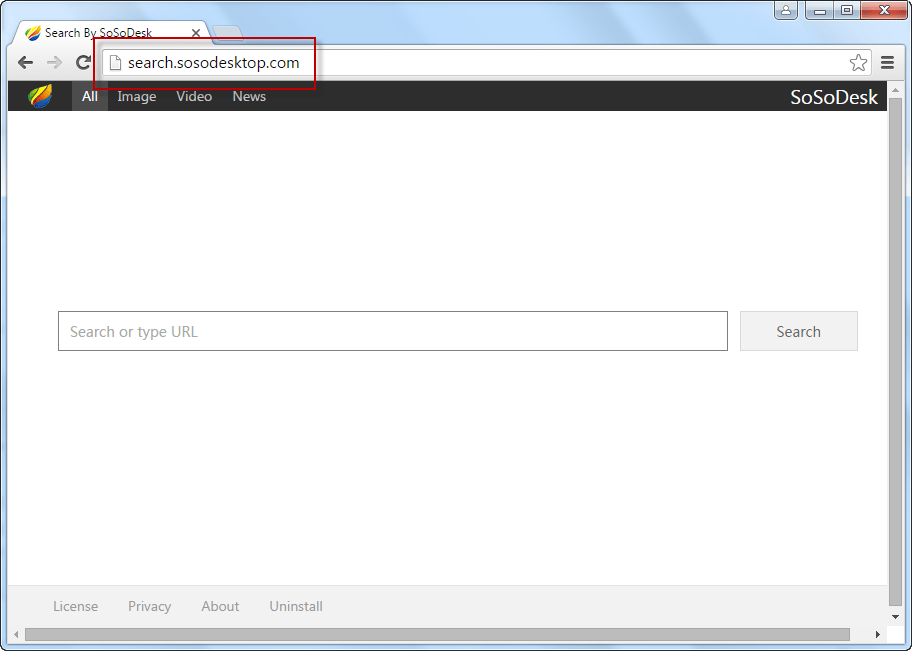
Task: Close the browser window
Action: pyautogui.click(x=884, y=10)
